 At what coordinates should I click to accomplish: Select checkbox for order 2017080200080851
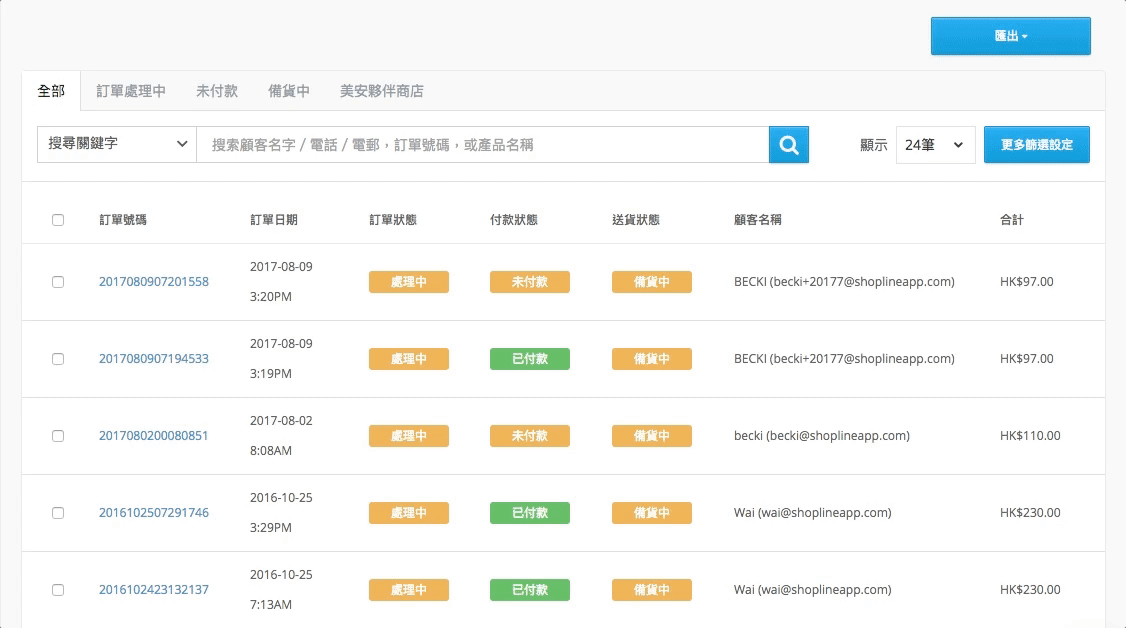pyautogui.click(x=58, y=436)
